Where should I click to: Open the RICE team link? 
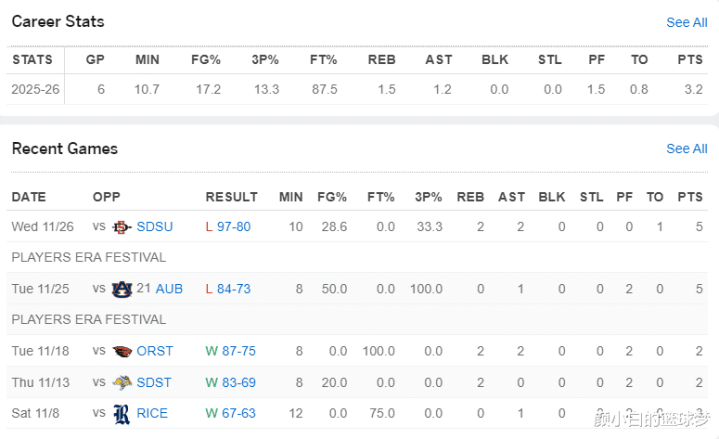click(x=152, y=413)
